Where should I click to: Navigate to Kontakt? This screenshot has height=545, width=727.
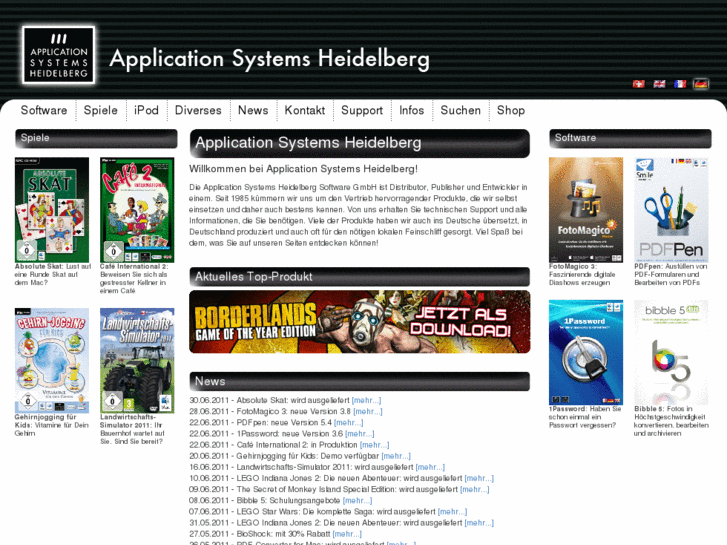[305, 110]
